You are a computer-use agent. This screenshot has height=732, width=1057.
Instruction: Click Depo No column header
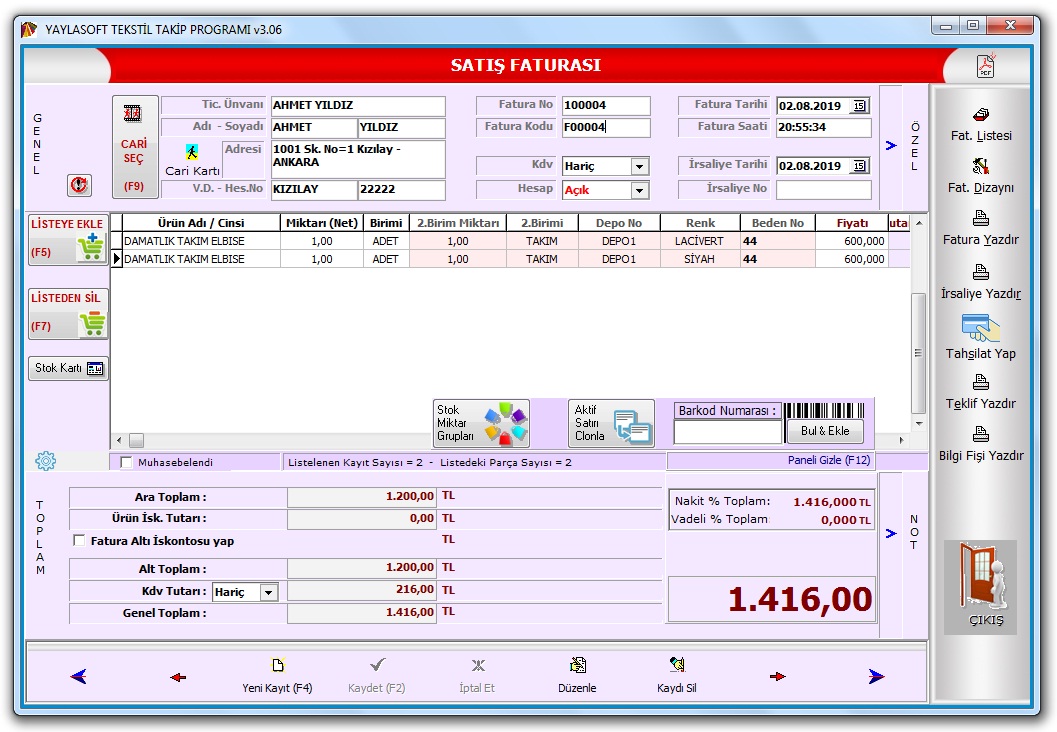[619, 222]
